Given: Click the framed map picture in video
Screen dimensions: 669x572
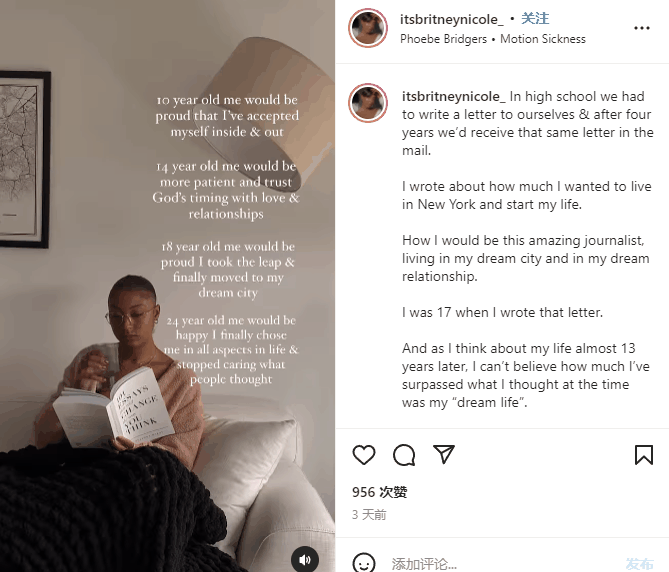Looking at the screenshot, I should click(x=24, y=159).
